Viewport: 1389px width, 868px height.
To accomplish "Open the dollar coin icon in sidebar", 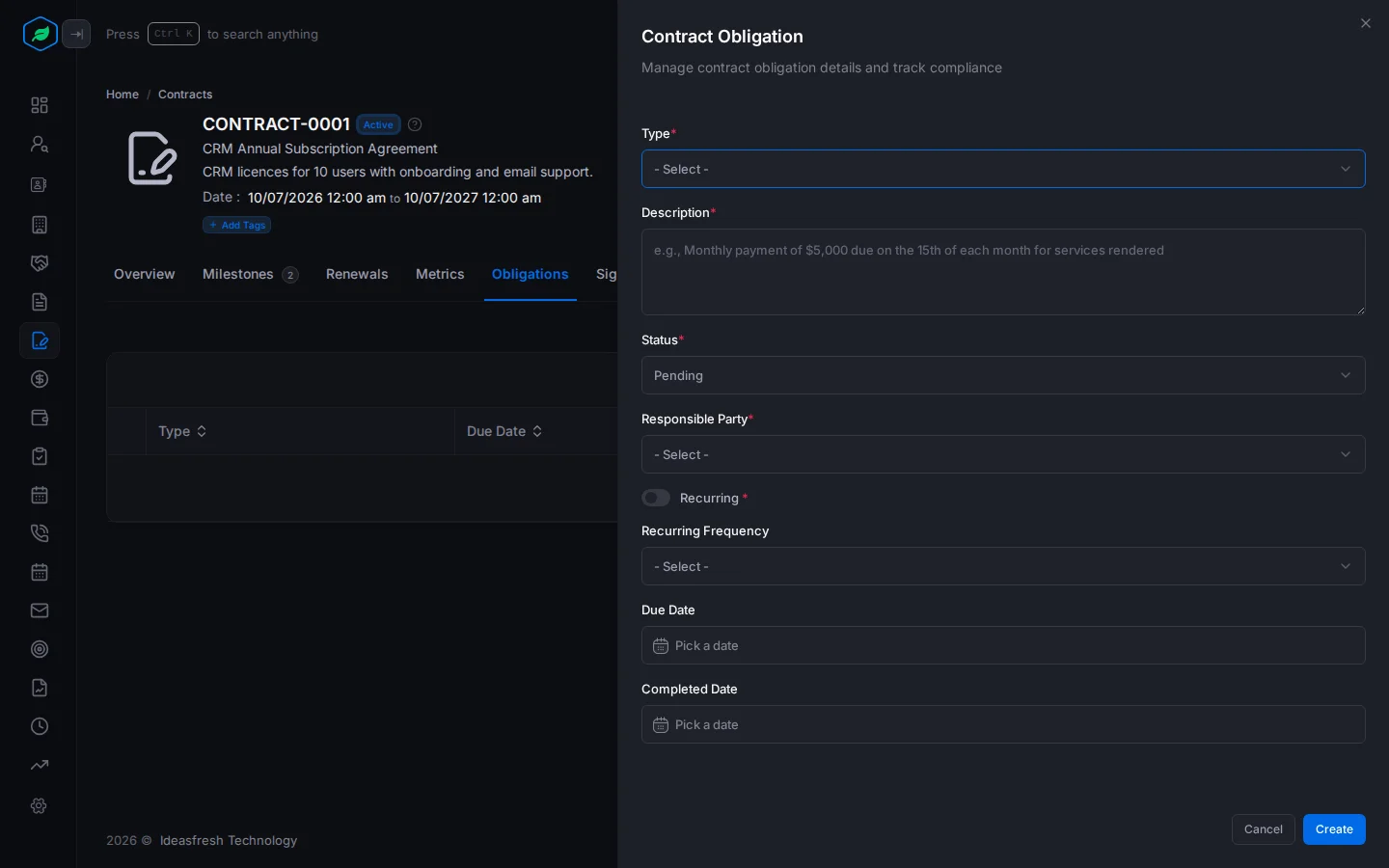I will 40,379.
